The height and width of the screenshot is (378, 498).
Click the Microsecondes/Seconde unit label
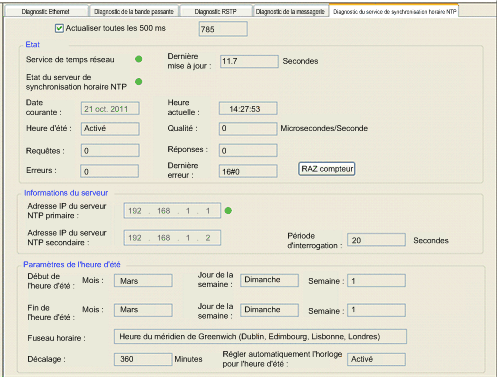tap(324, 128)
